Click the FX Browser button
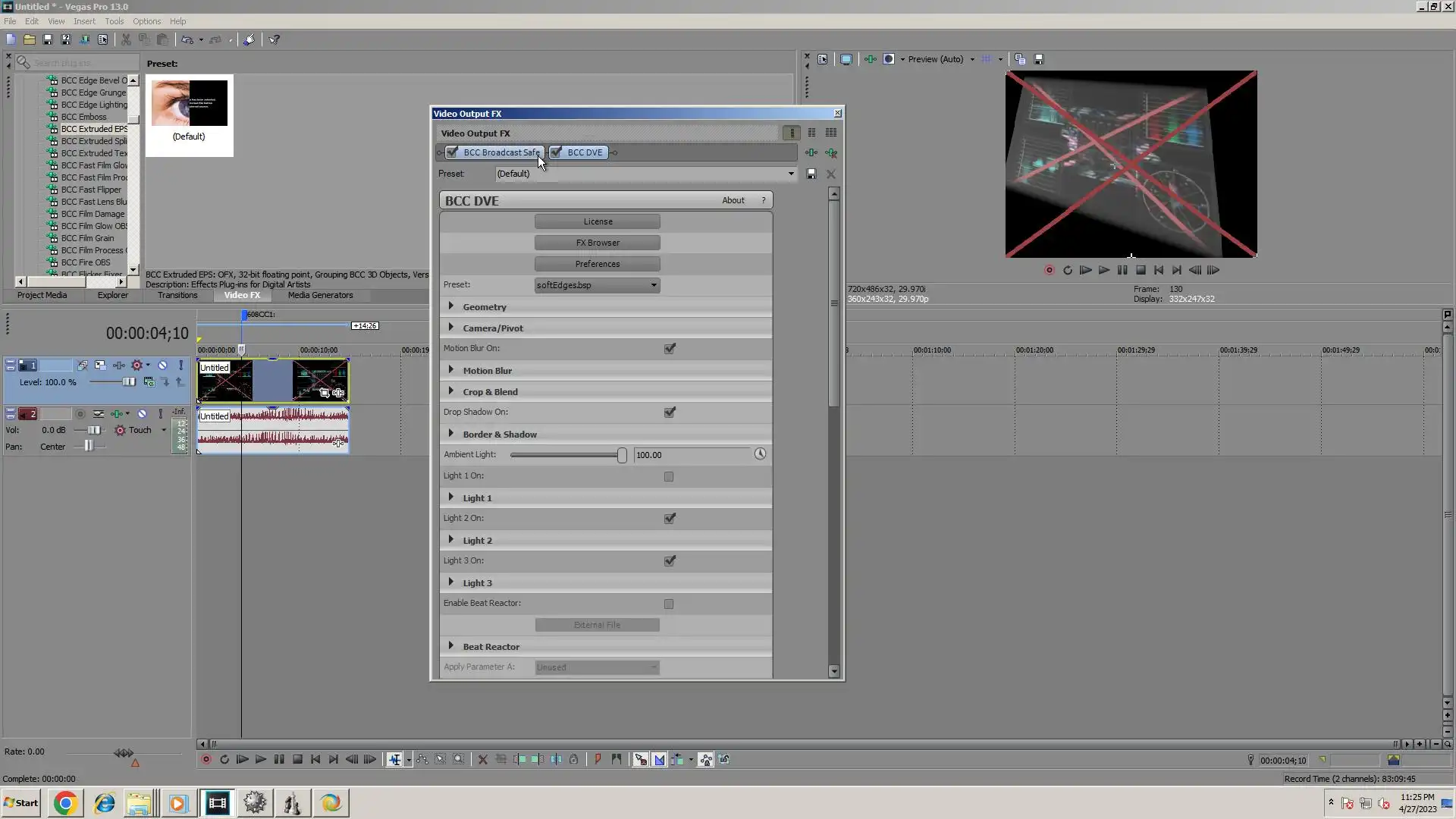 [597, 243]
